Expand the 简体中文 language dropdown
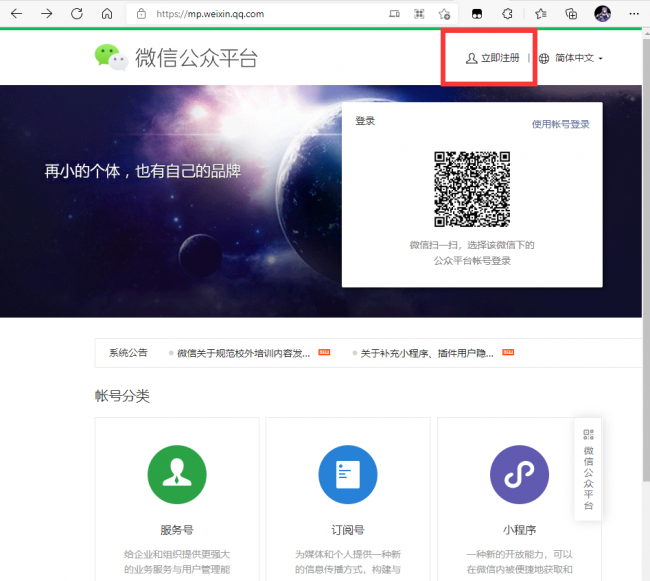This screenshot has height=581, width=650. click(x=579, y=58)
